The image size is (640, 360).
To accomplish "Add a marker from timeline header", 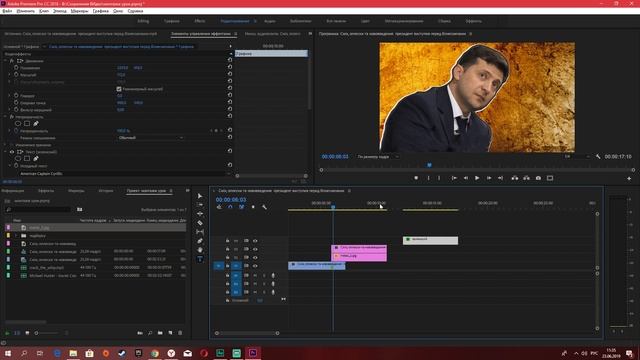I will click(253, 207).
